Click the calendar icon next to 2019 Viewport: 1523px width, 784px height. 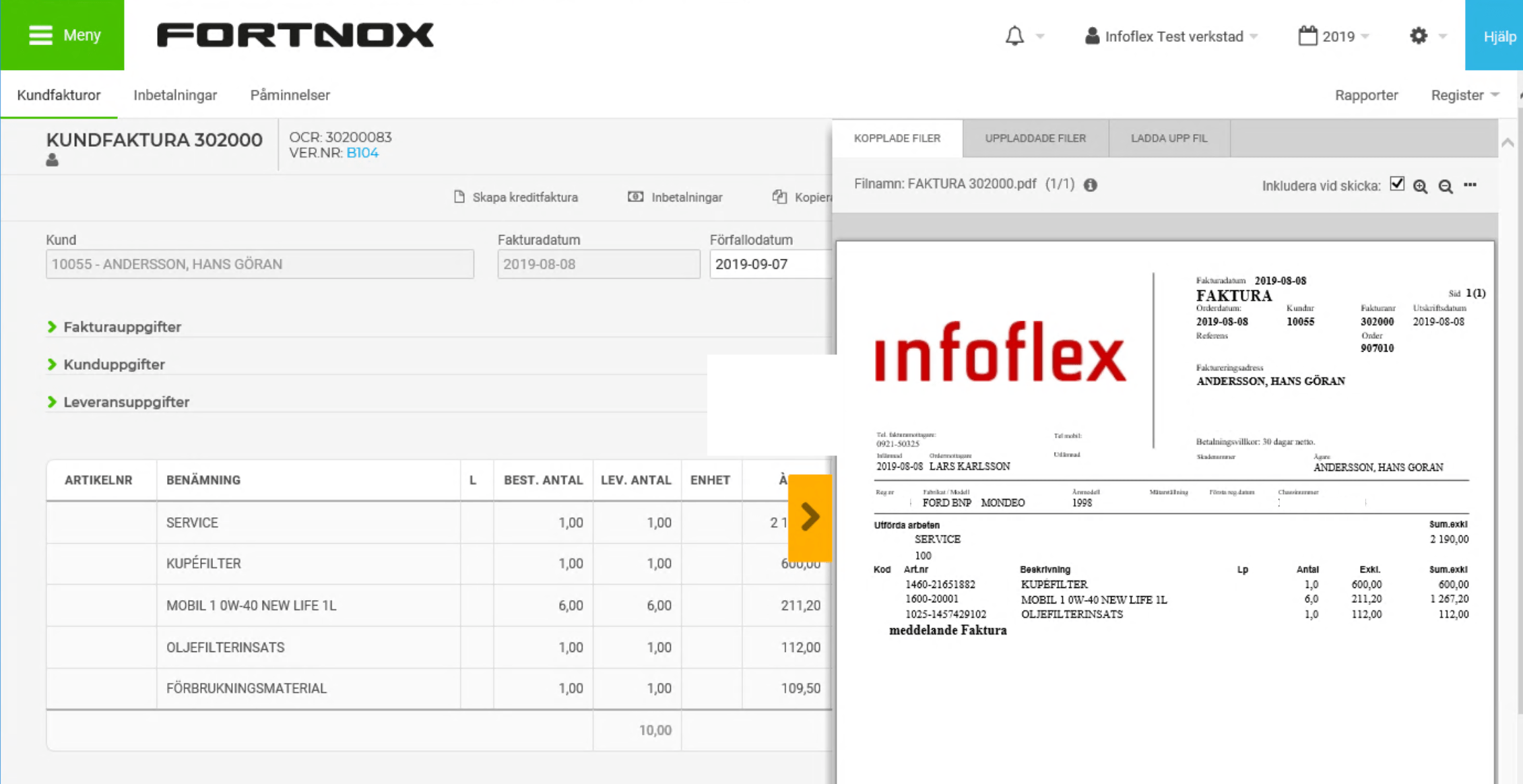click(1307, 36)
